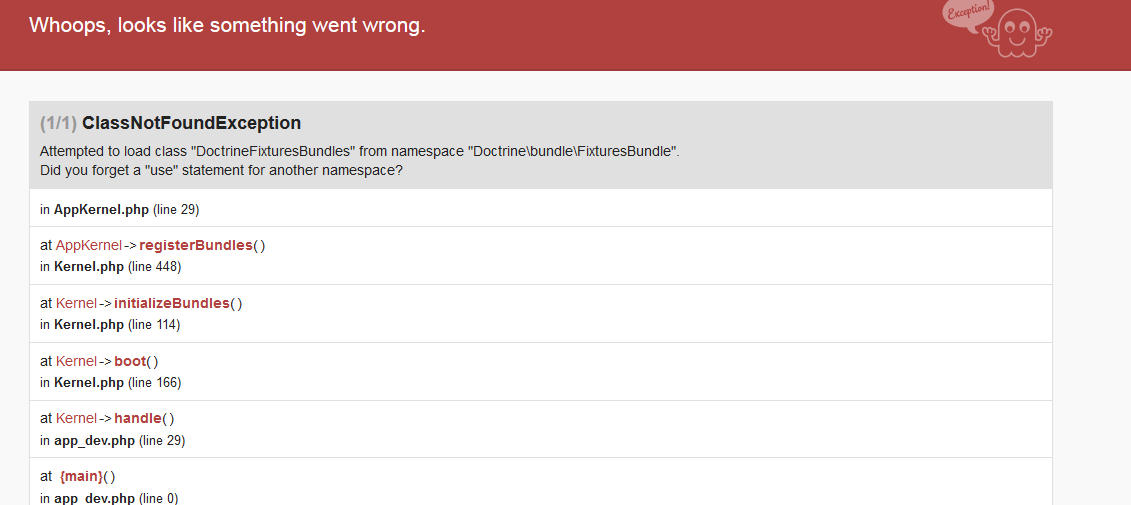Select the Kernel link before handle

[x=76, y=418]
